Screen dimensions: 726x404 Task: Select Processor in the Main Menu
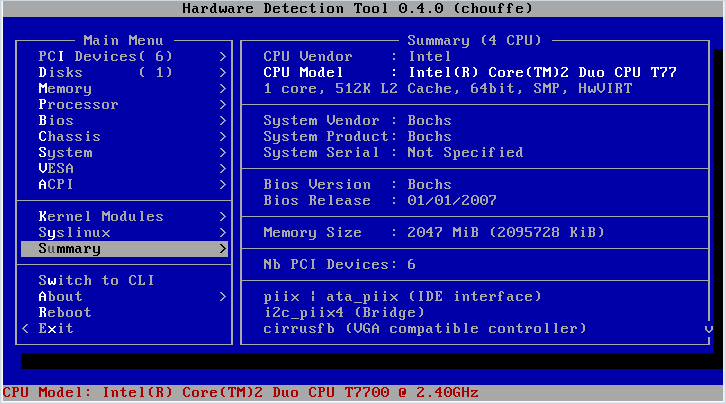[x=124, y=105]
